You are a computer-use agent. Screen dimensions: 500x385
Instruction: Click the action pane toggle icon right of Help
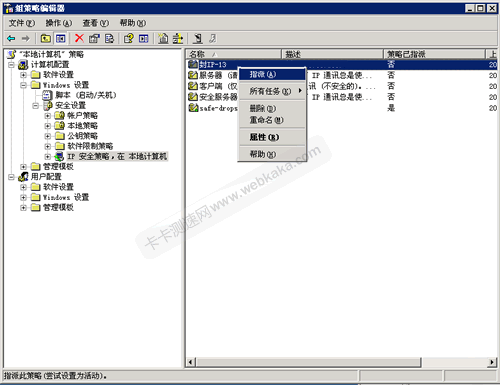tap(144, 39)
